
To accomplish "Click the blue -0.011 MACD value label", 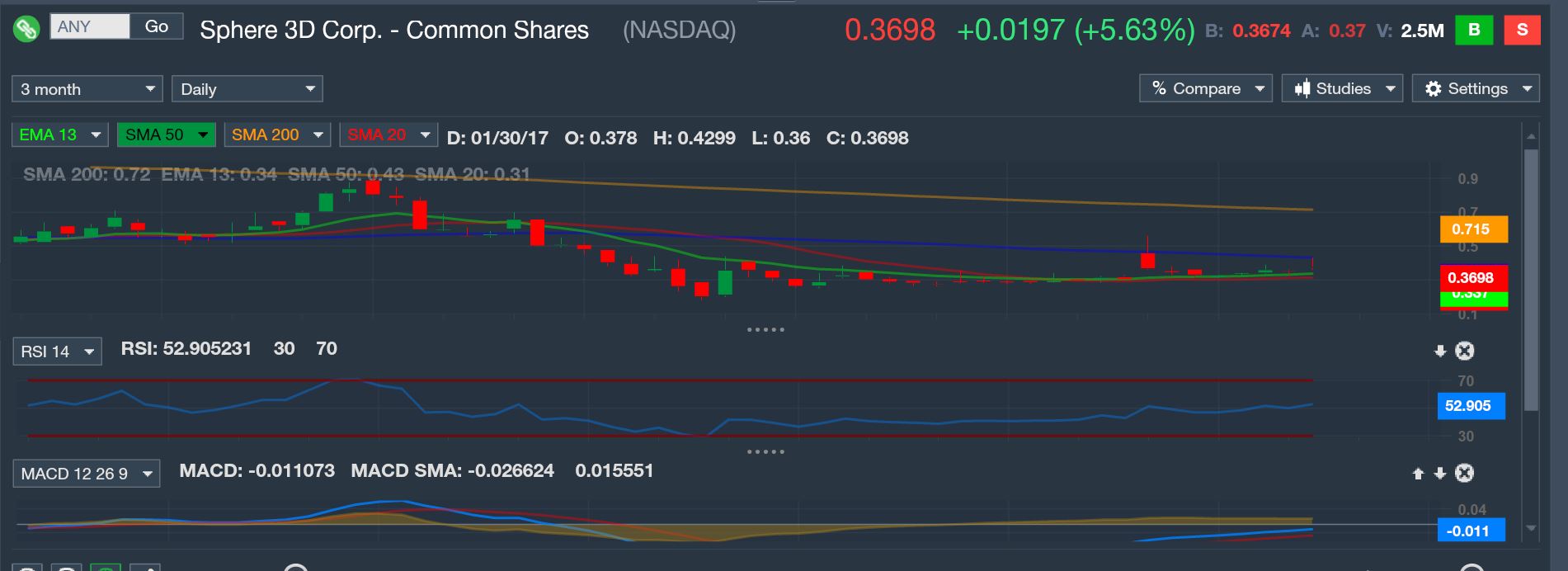I will coord(1471,531).
